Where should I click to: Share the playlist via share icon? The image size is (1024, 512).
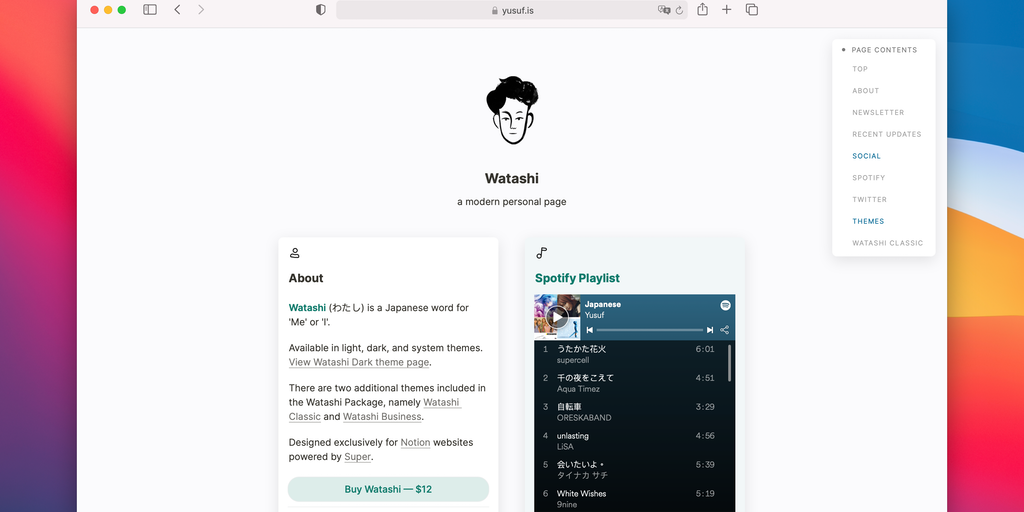coord(724,330)
